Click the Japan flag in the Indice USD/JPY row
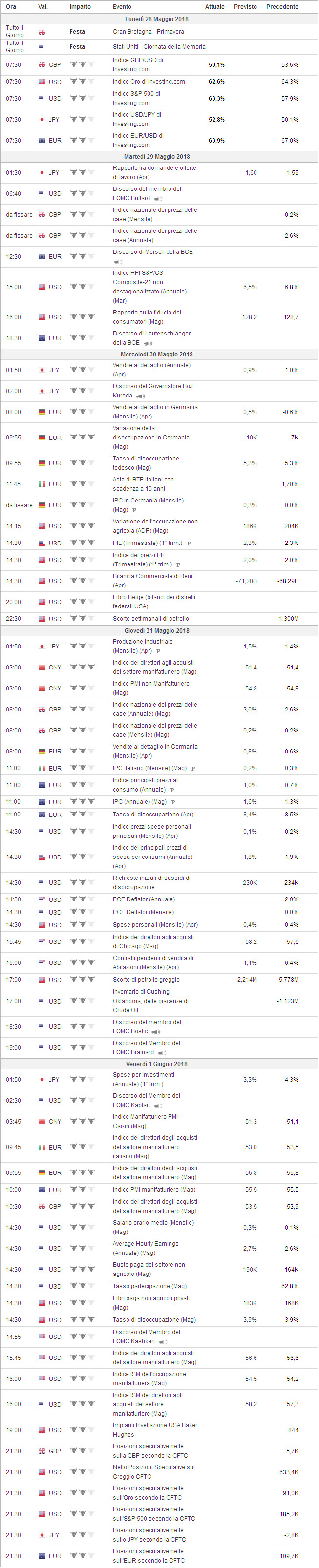The image size is (319, 1568). tap(42, 120)
